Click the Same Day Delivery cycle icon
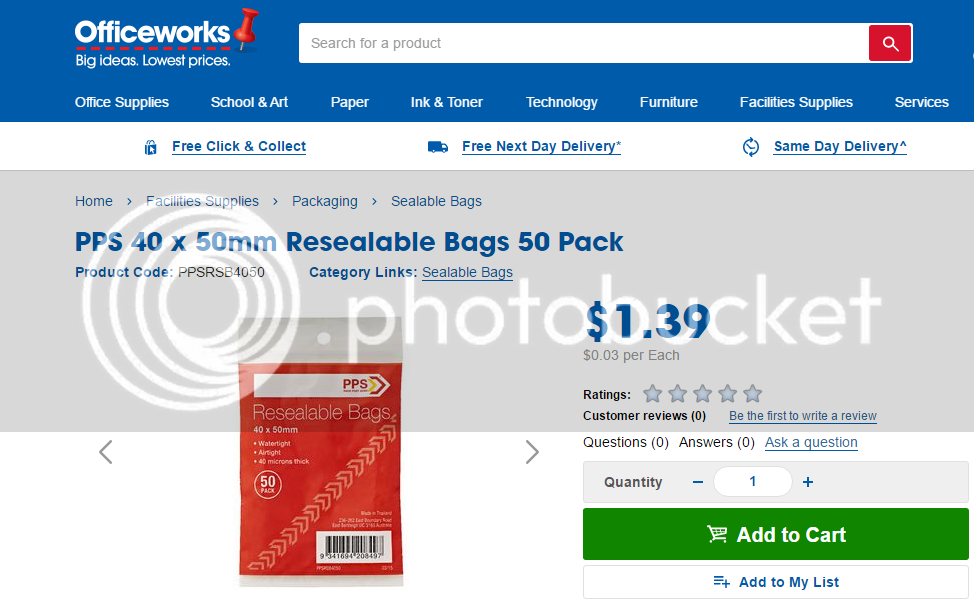Screen dimensions: 974x602 point(751,147)
